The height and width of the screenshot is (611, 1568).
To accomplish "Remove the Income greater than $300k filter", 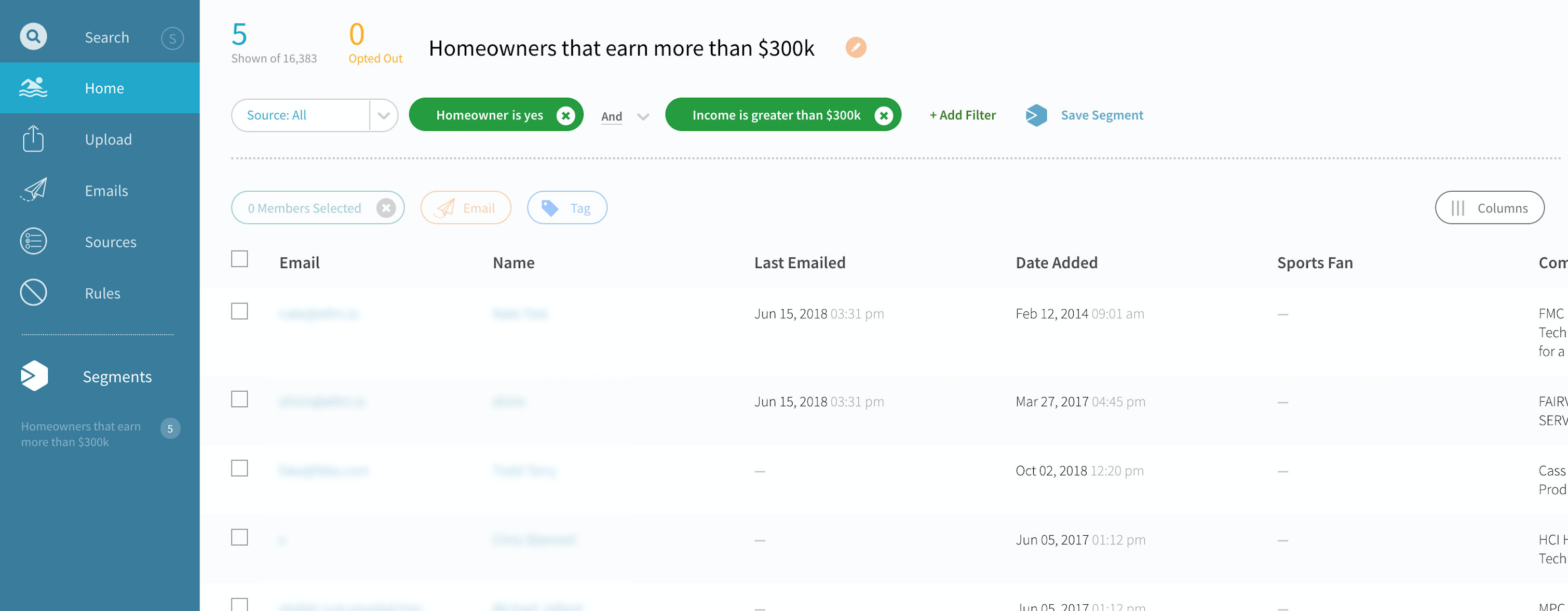I will click(x=883, y=115).
